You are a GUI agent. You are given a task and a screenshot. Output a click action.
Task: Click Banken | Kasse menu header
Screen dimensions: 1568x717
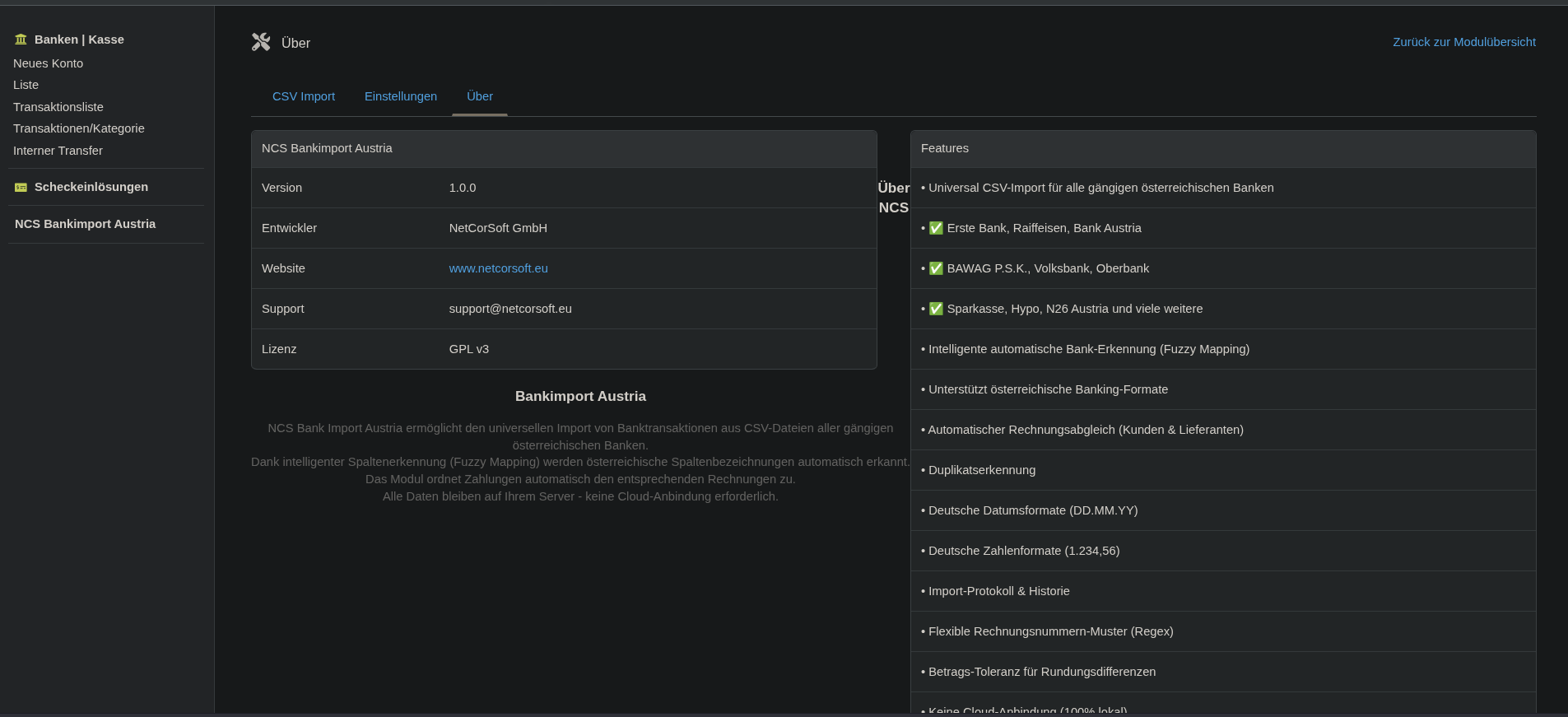(79, 40)
